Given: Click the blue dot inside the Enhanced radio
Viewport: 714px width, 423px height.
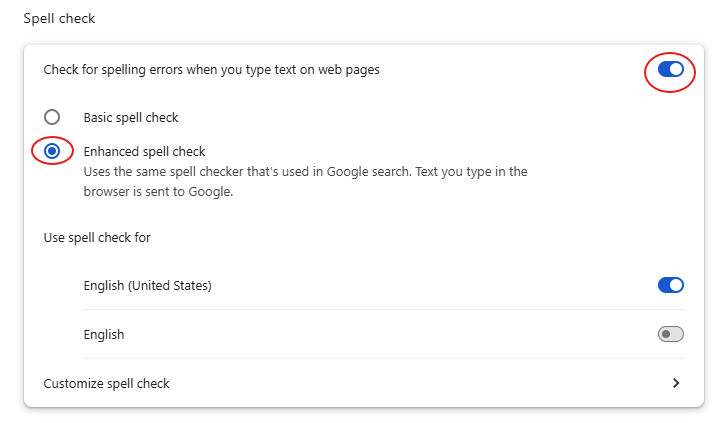Looking at the screenshot, I should [x=52, y=151].
